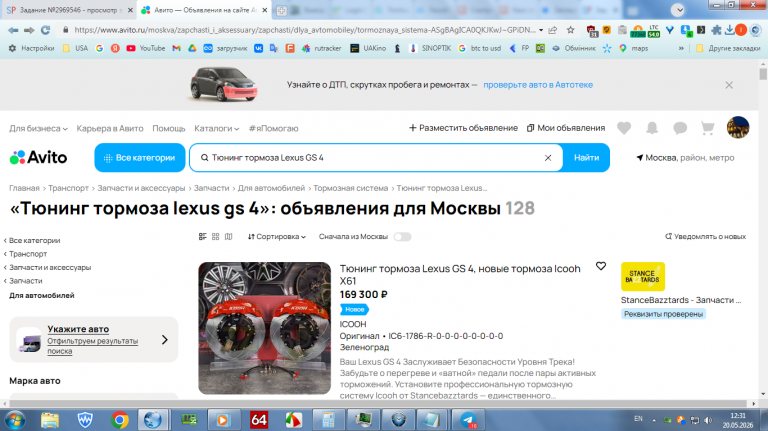This screenshot has width=768, height=431.
Task: Open the VK bookmark icon
Action: (258, 48)
